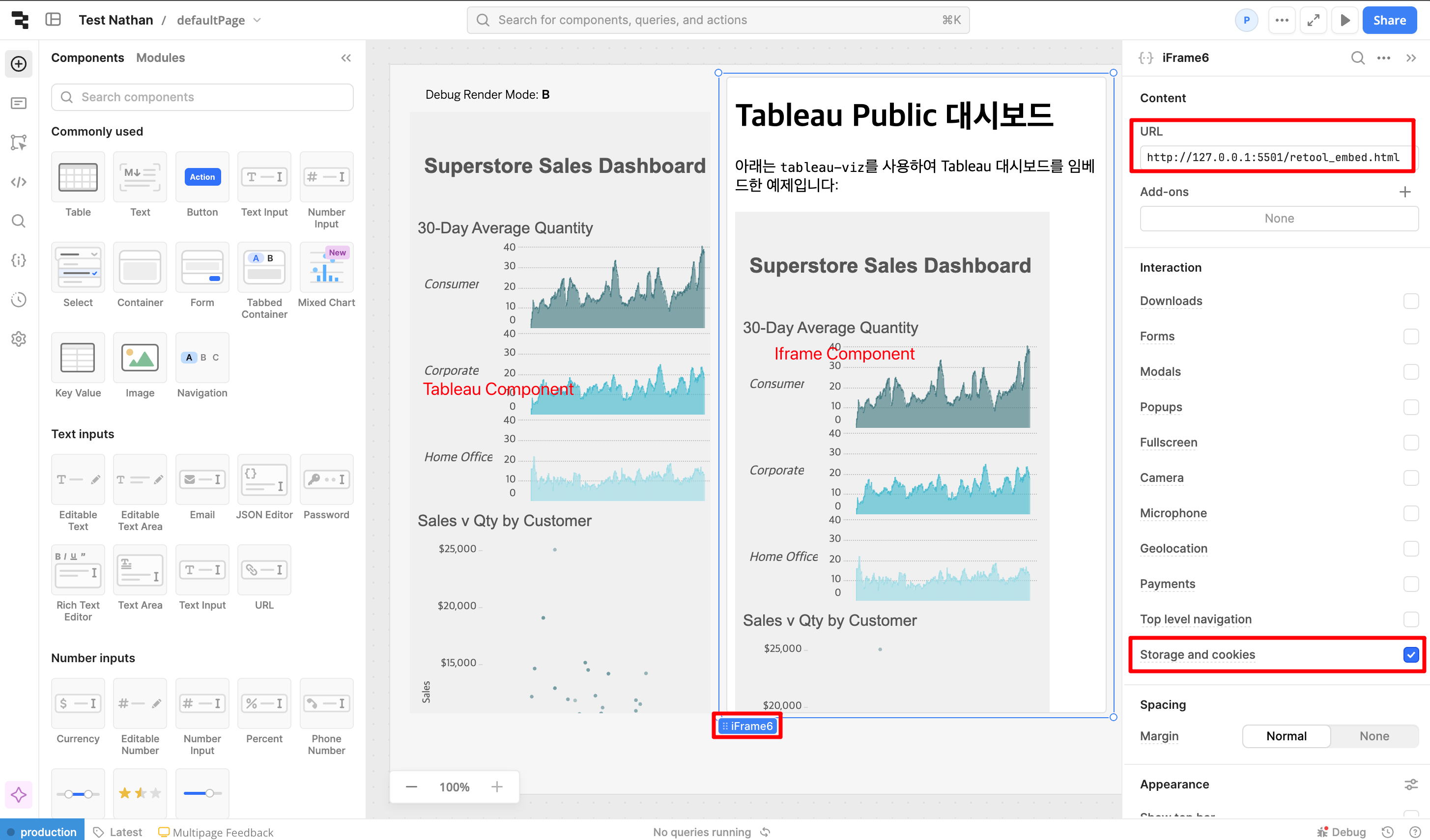Select the Rich Text Editor component icon
The width and height of the screenshot is (1430, 840).
[78, 570]
